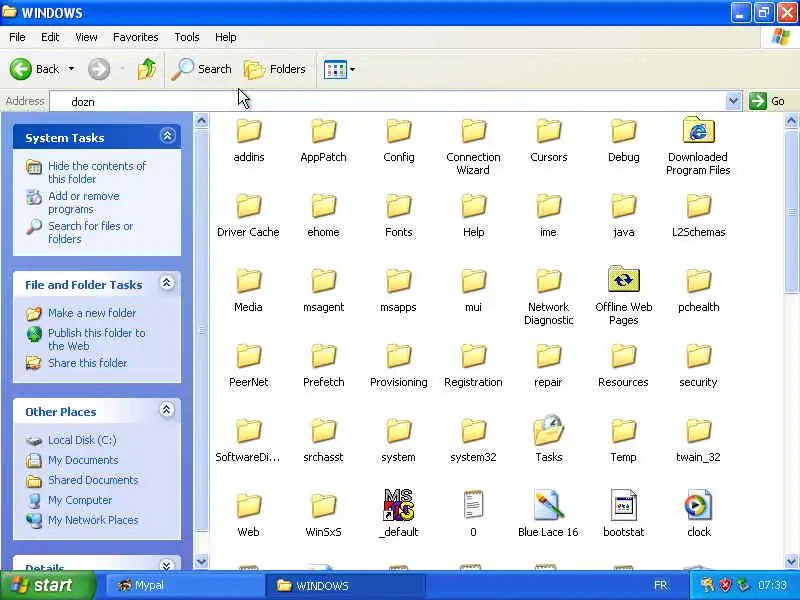Open the Help menu
Viewport: 800px width, 600px height.
226,37
